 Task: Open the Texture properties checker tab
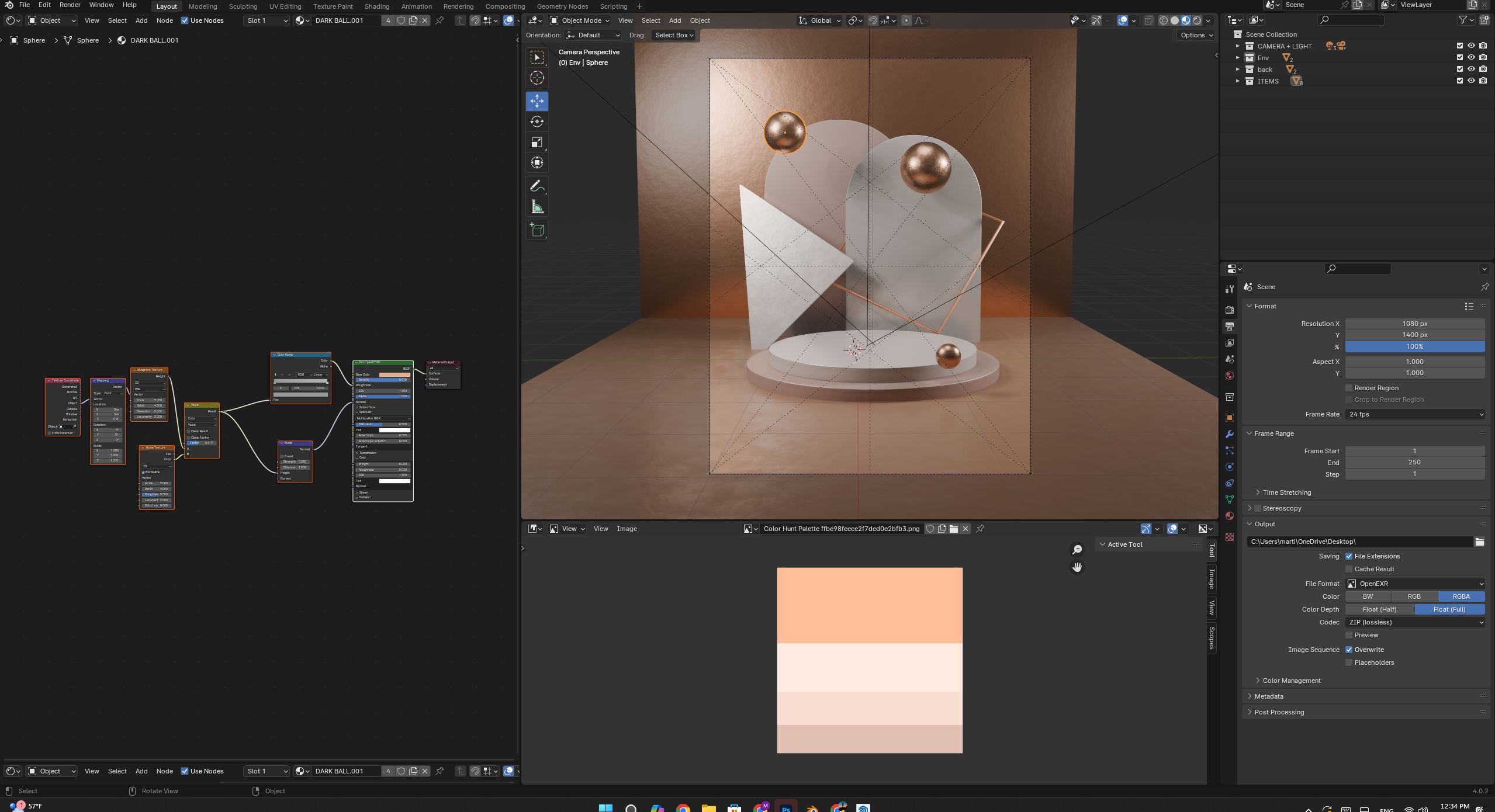pyautogui.click(x=1230, y=537)
